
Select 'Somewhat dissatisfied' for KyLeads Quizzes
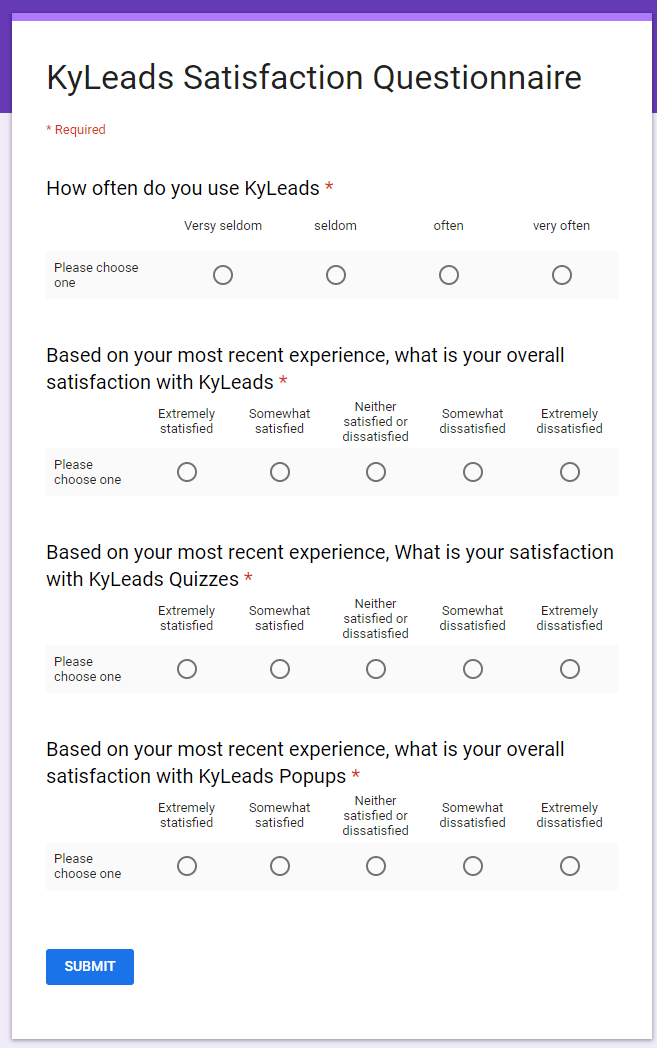pos(473,669)
